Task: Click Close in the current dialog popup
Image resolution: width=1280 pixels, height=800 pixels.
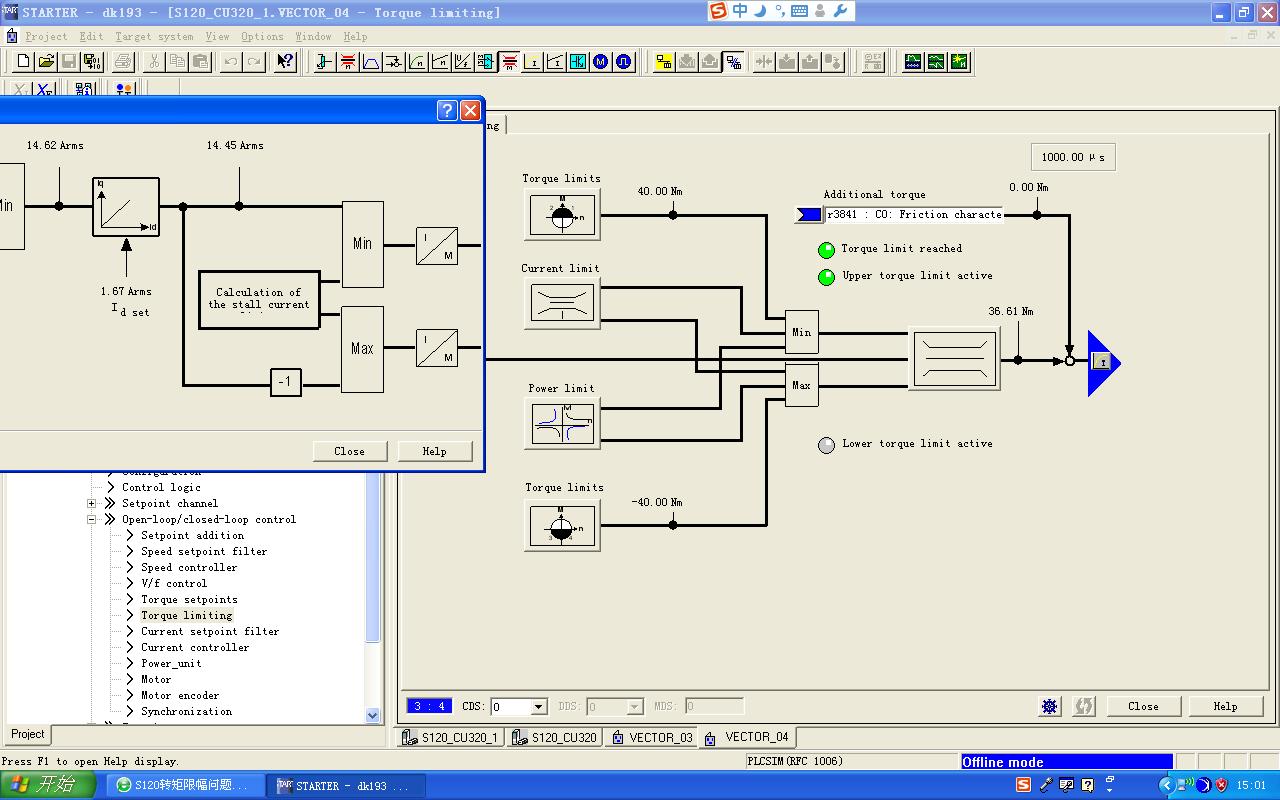Action: click(349, 451)
